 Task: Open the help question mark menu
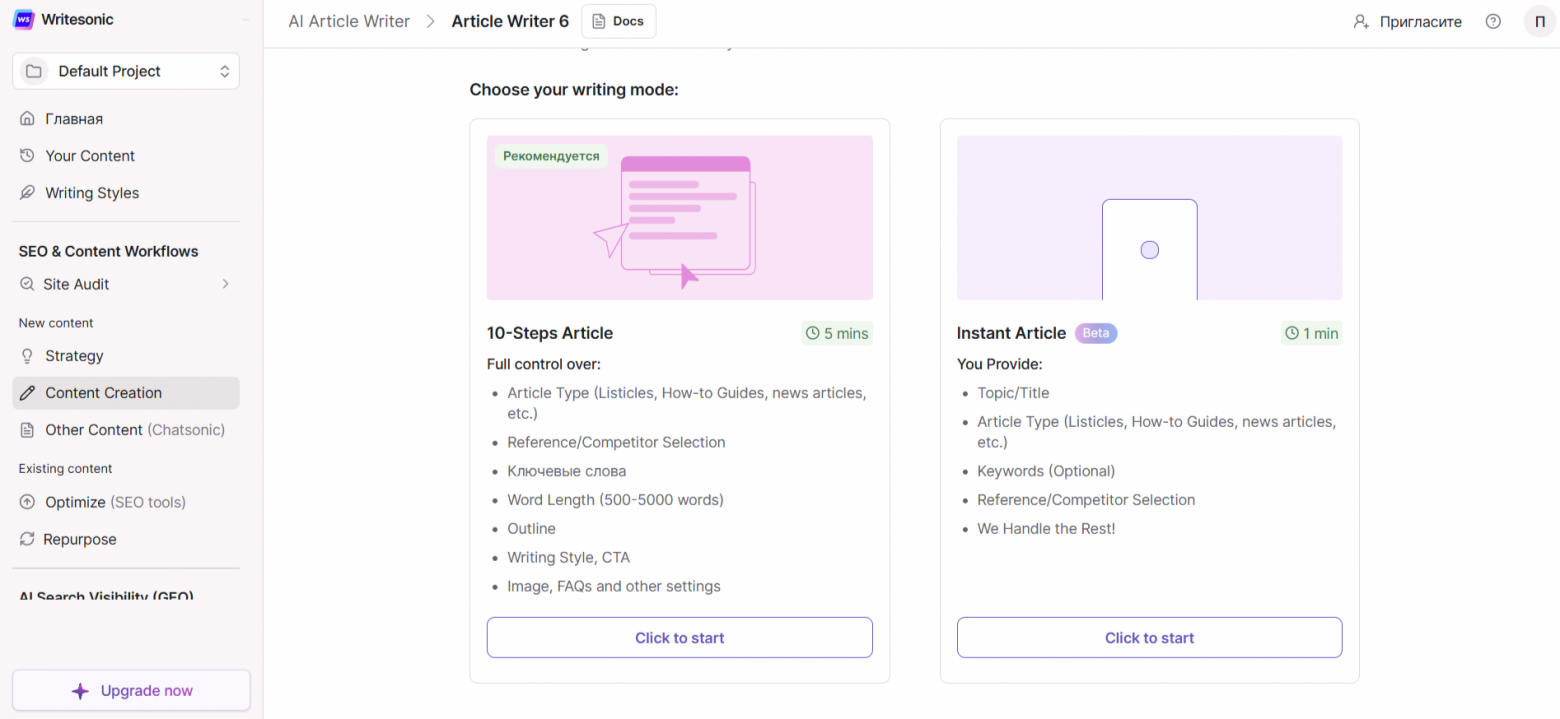click(1493, 21)
